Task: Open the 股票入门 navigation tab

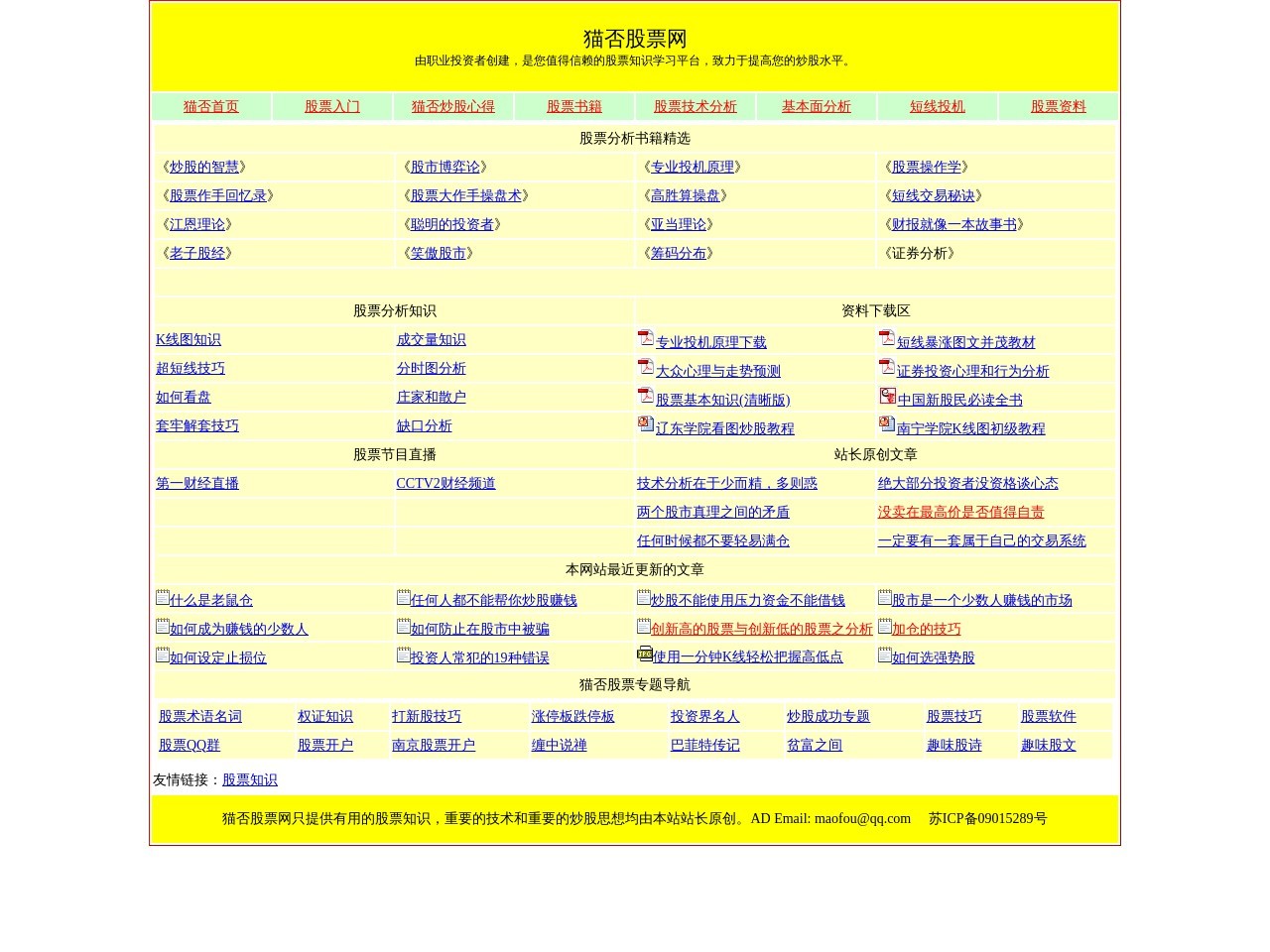Action: [331, 106]
